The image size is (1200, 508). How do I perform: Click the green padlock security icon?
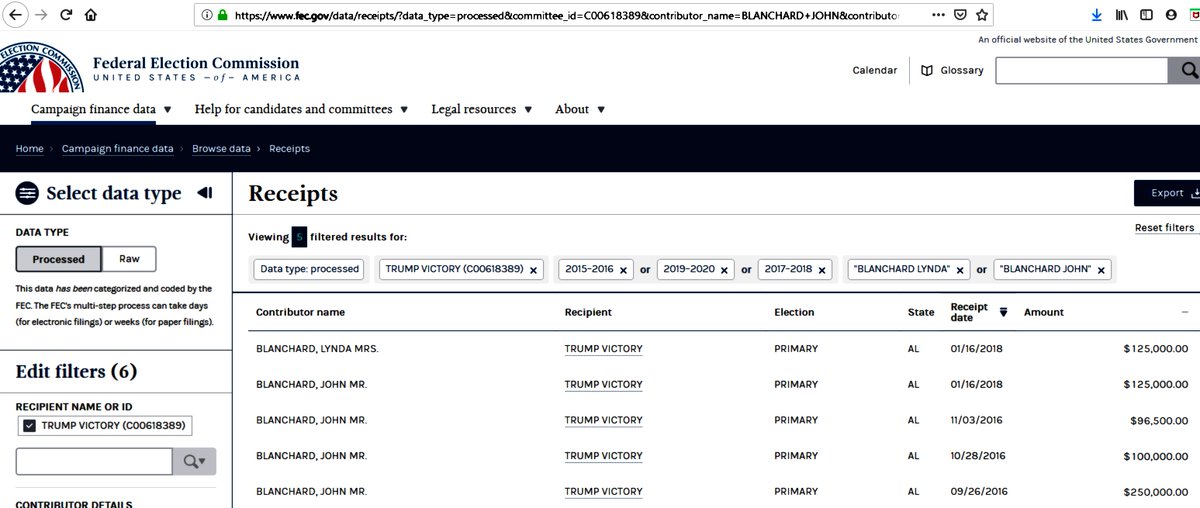[x=222, y=16]
